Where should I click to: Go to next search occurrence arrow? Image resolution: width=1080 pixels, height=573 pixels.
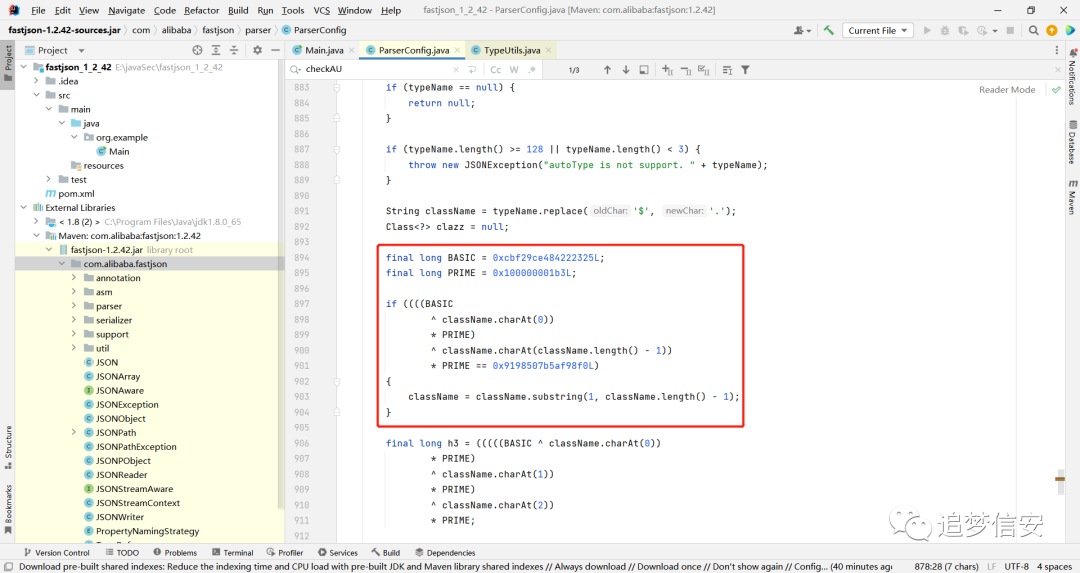625,70
